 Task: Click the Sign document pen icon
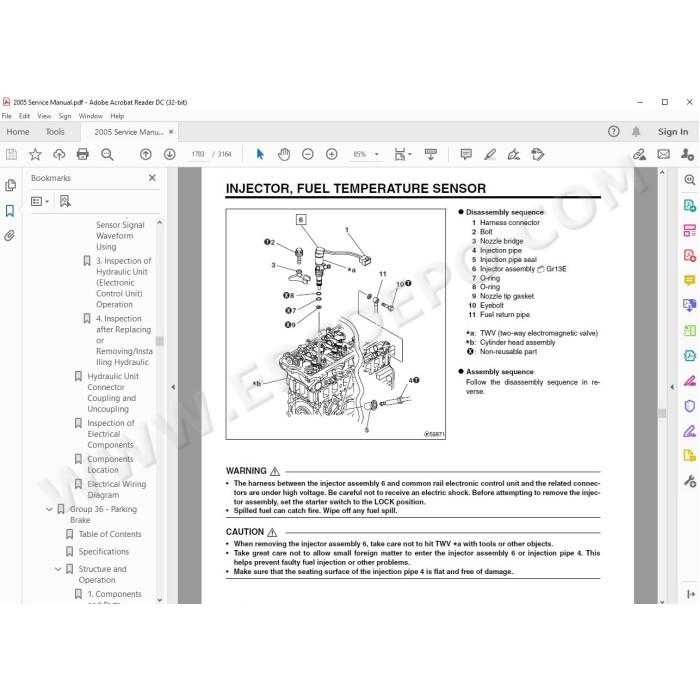[514, 154]
